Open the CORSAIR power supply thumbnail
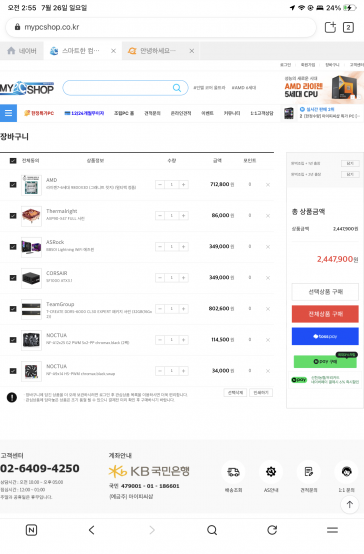Screen dimensions: 364x554 coord(31,278)
